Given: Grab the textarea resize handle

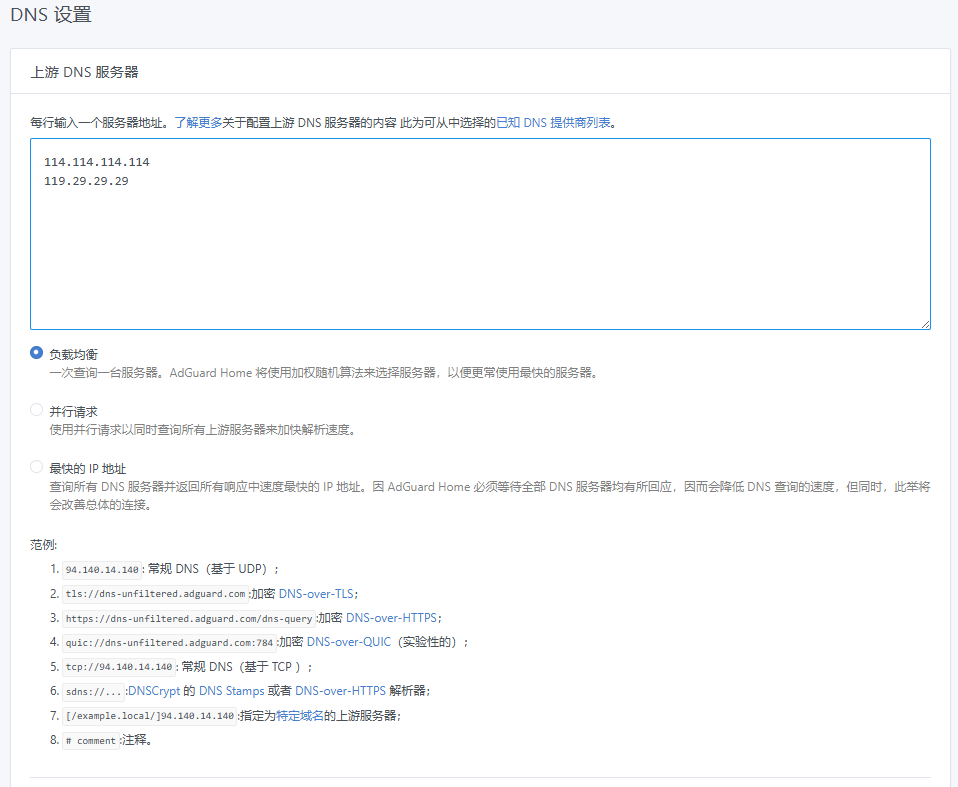Looking at the screenshot, I should click(925, 324).
